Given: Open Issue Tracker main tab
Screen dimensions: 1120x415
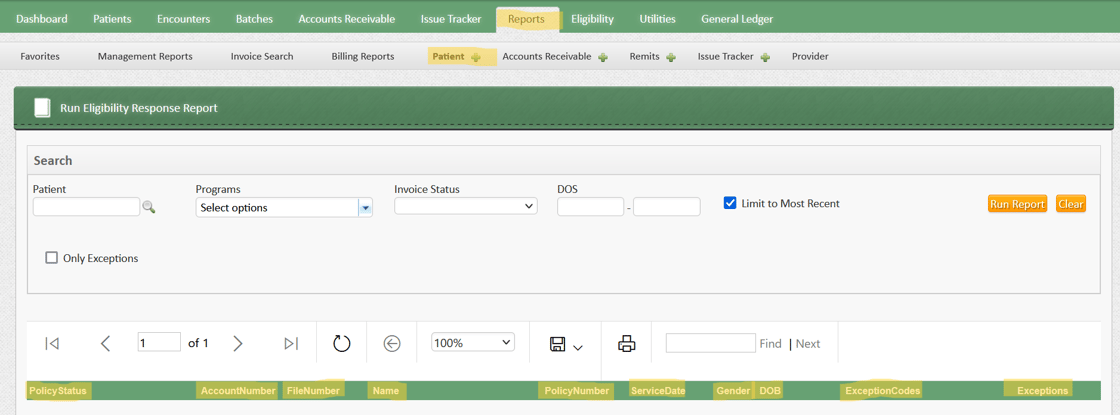Looking at the screenshot, I should click(x=451, y=19).
